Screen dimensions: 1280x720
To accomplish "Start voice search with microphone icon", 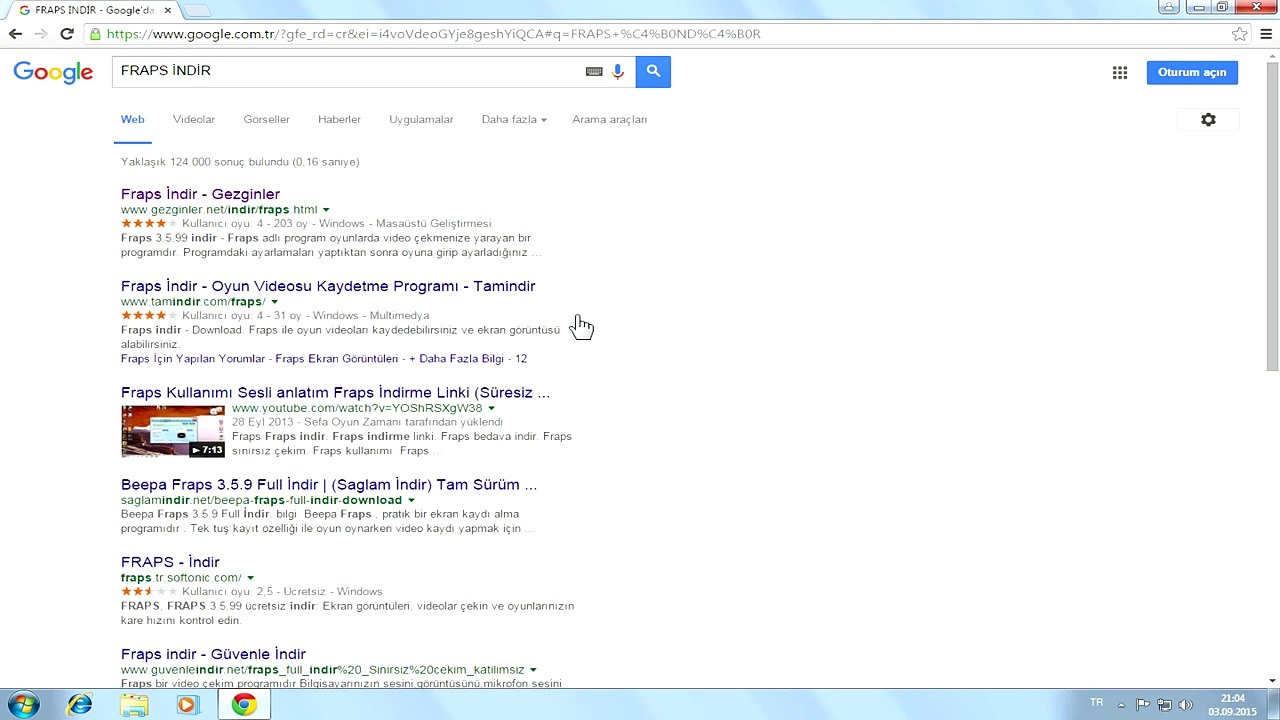I will (618, 71).
